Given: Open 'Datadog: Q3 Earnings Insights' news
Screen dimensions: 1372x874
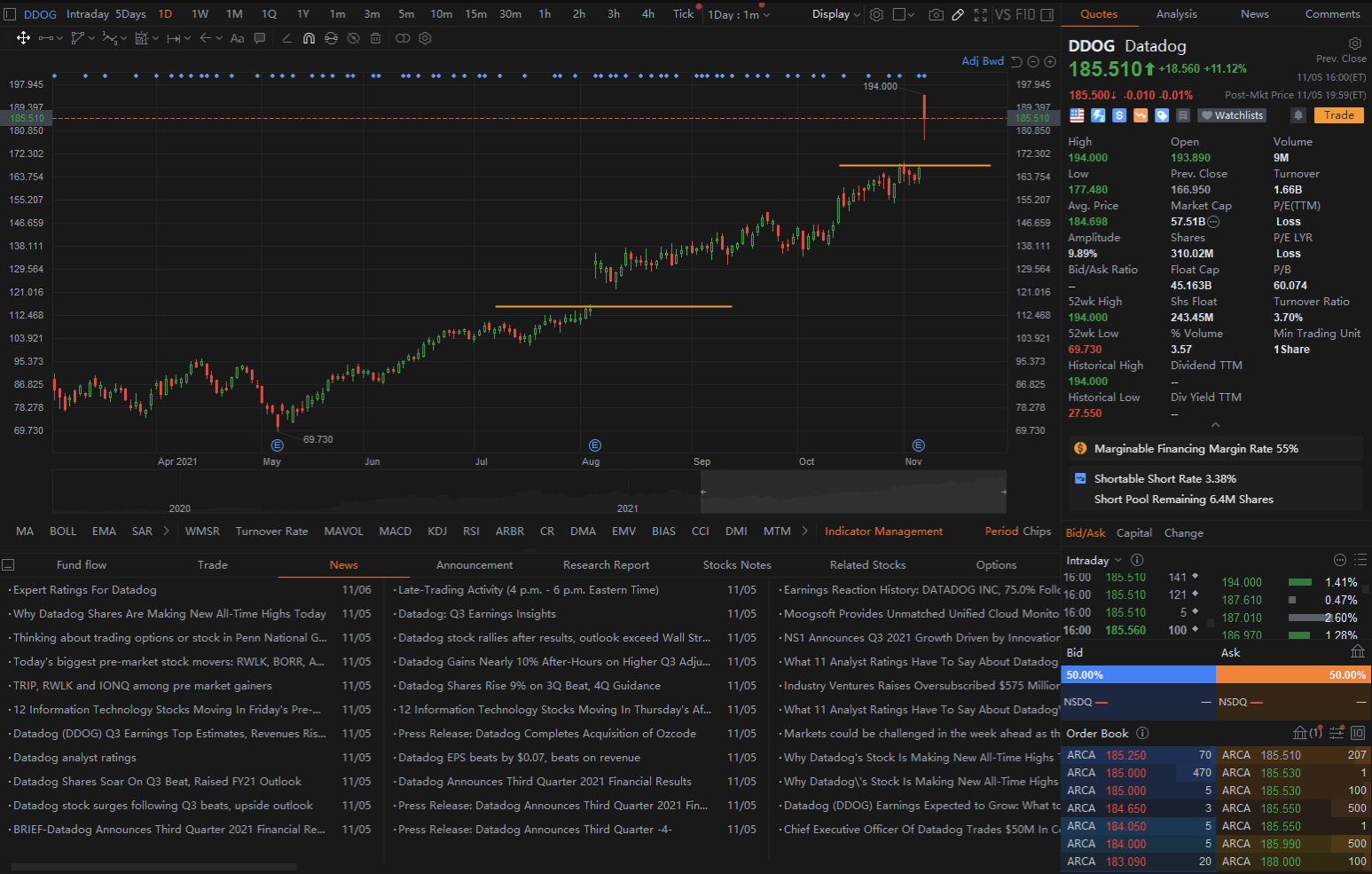Looking at the screenshot, I should (x=477, y=614).
